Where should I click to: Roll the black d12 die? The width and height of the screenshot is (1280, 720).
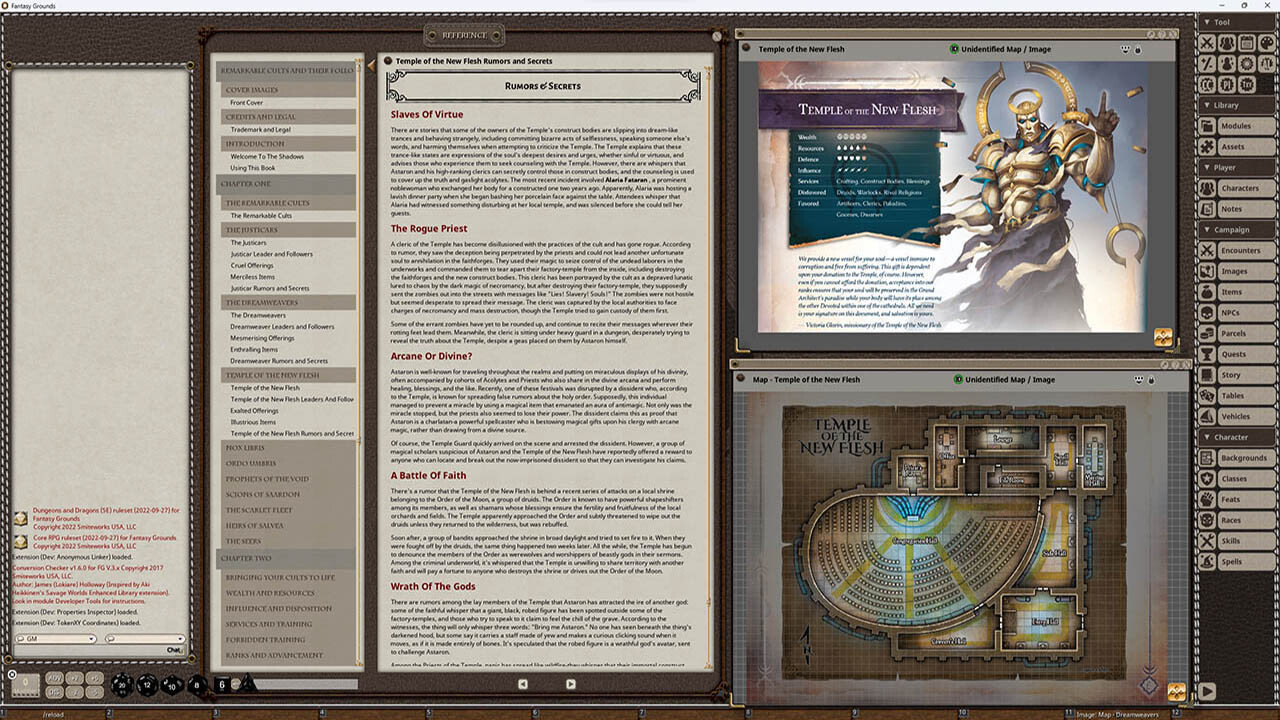149,686
